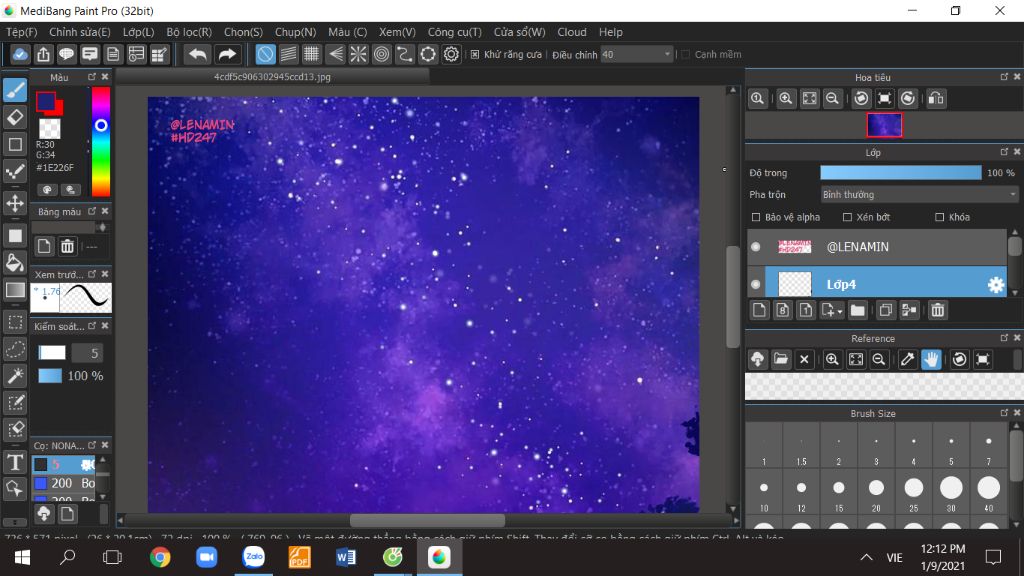1024x576 pixels.
Task: Adjust the Độ trong opacity slider
Action: click(901, 172)
